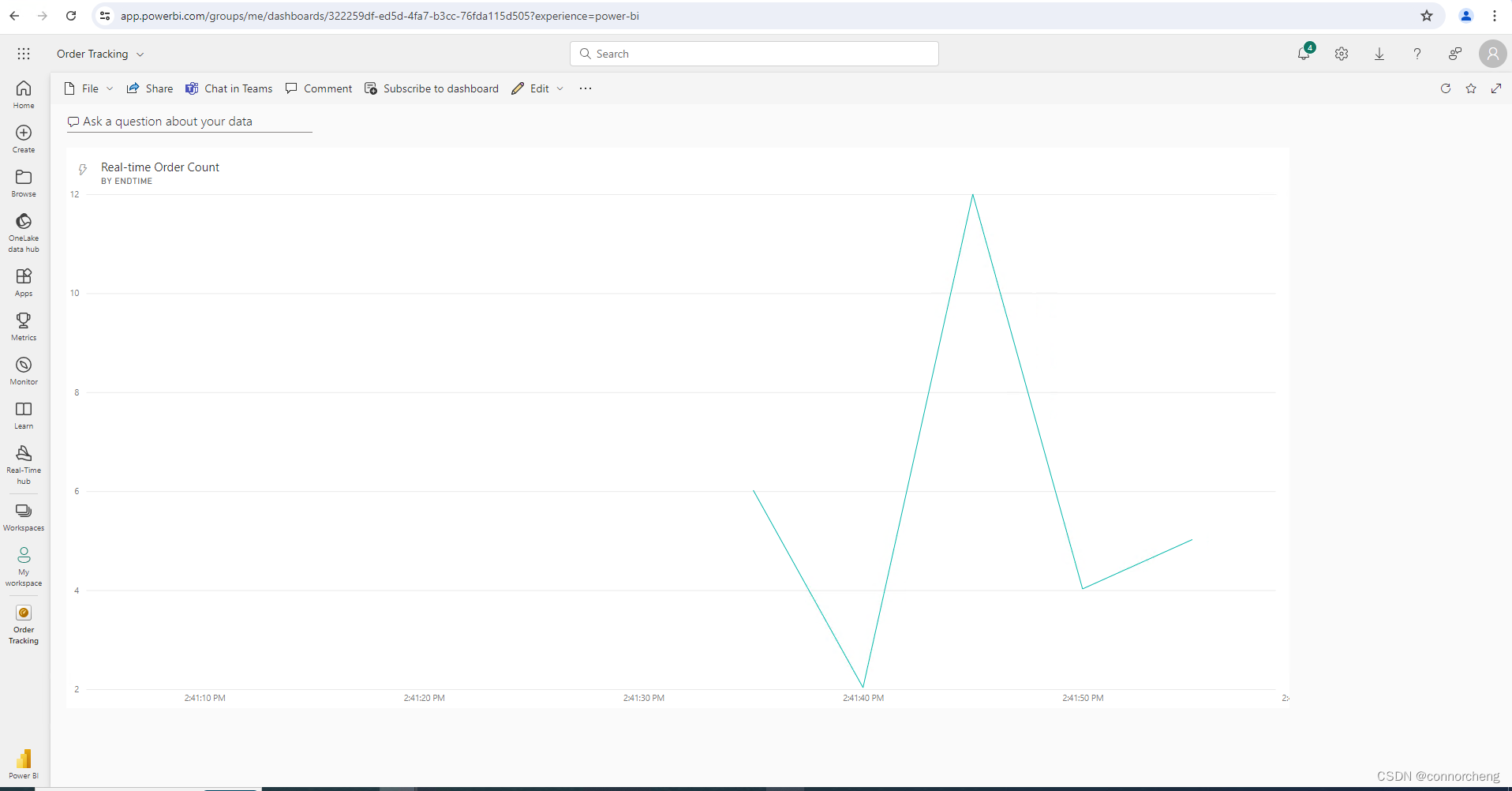Go to Home in sidebar
Screen dimensions: 1512x791
[x=24, y=94]
